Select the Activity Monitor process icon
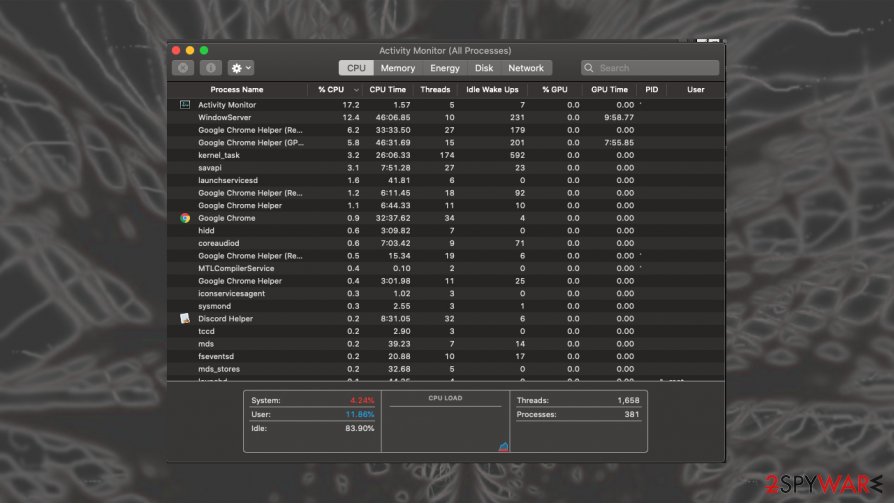Viewport: 894px width, 504px height. point(185,104)
